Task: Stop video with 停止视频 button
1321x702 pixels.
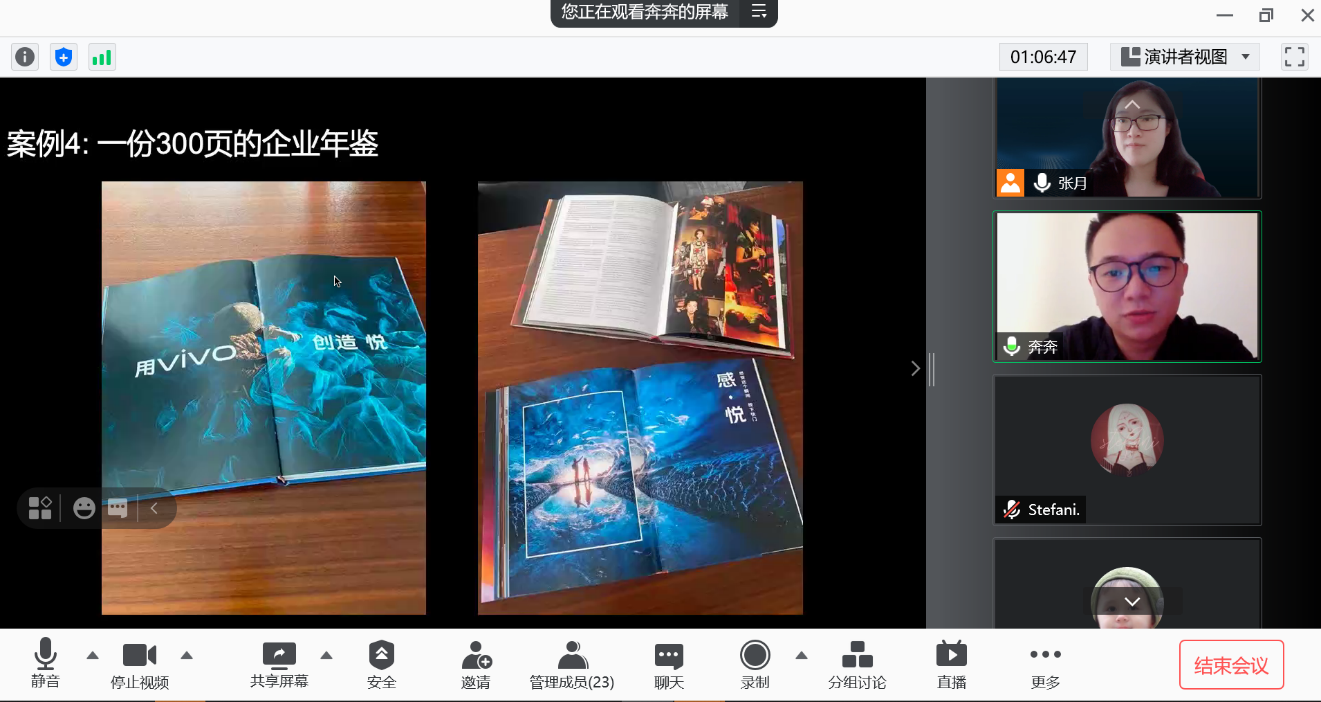Action: click(x=139, y=665)
